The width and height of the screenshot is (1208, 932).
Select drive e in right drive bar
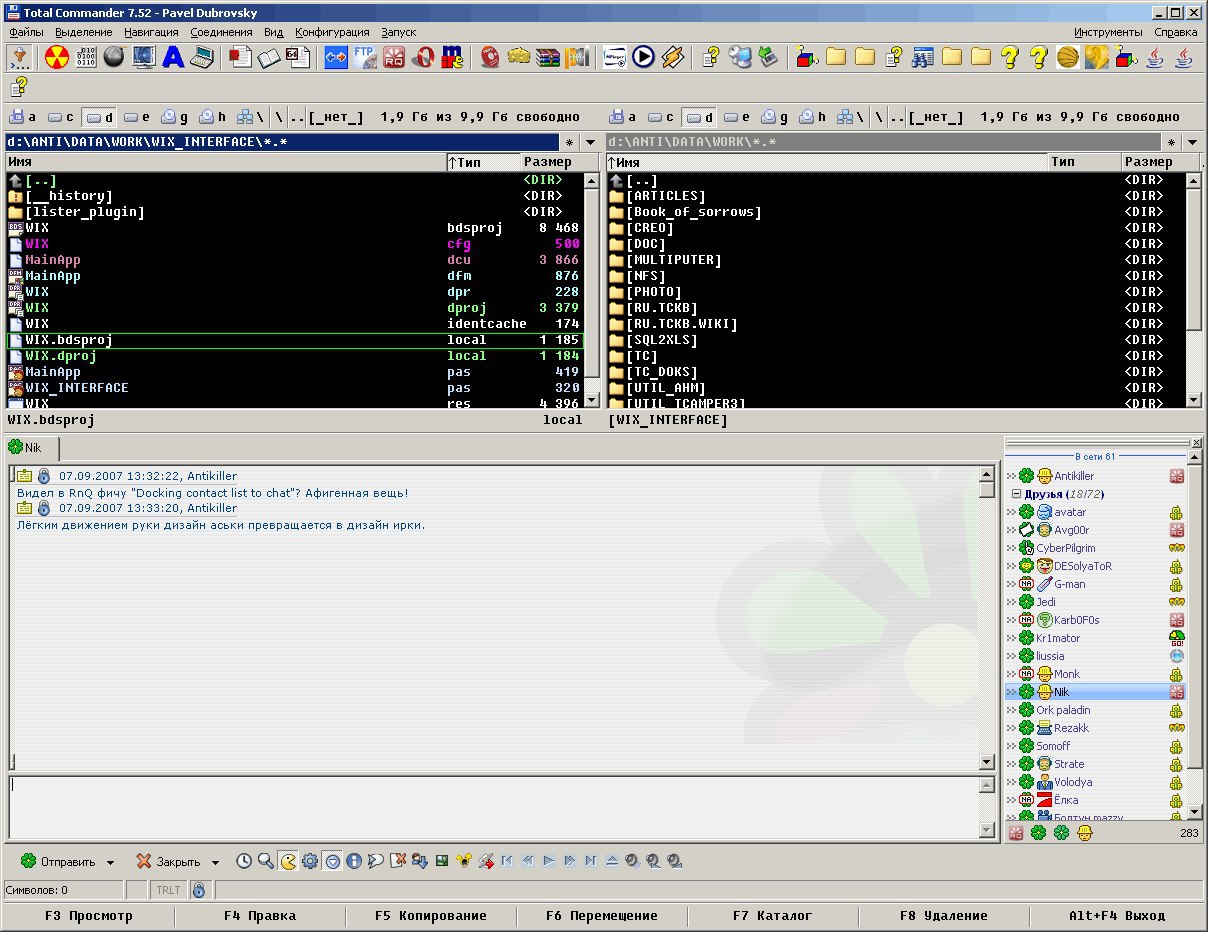(x=738, y=117)
